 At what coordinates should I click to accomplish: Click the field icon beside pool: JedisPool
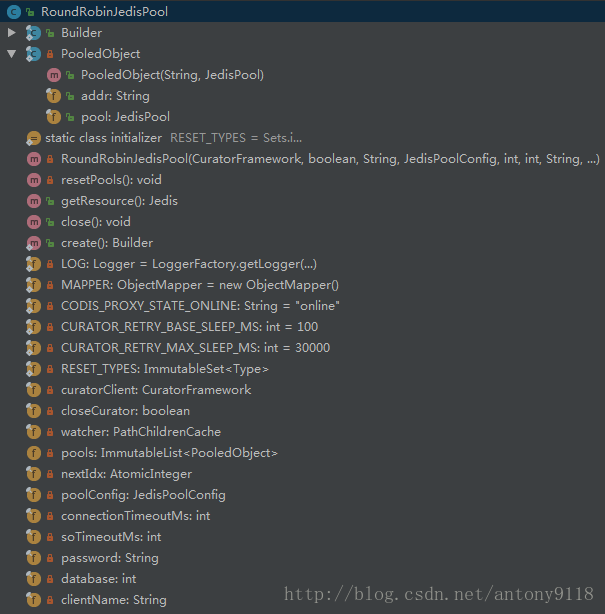(53, 117)
